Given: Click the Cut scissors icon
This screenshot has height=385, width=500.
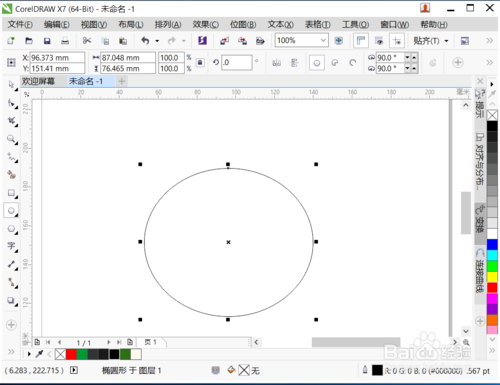Looking at the screenshot, I should pyautogui.click(x=87, y=41).
